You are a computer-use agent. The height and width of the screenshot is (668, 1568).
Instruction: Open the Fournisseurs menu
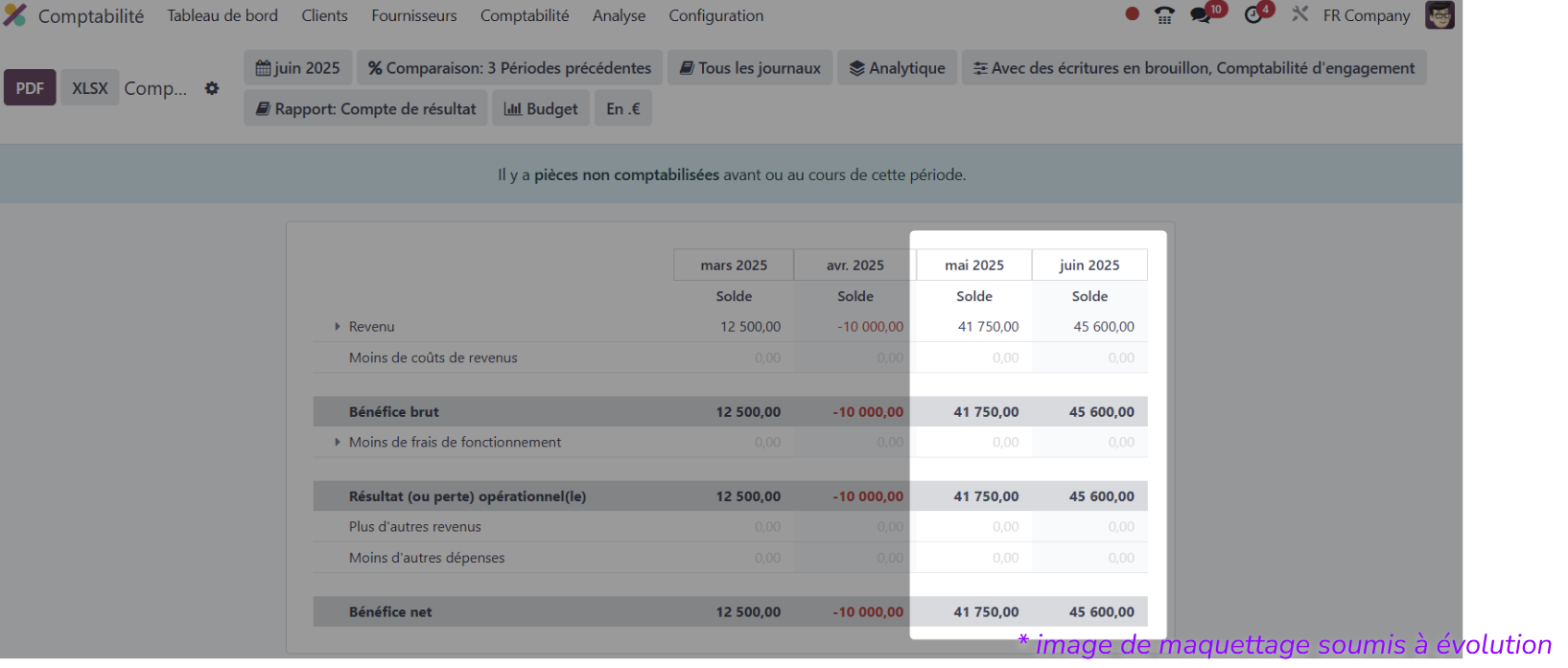pos(413,15)
